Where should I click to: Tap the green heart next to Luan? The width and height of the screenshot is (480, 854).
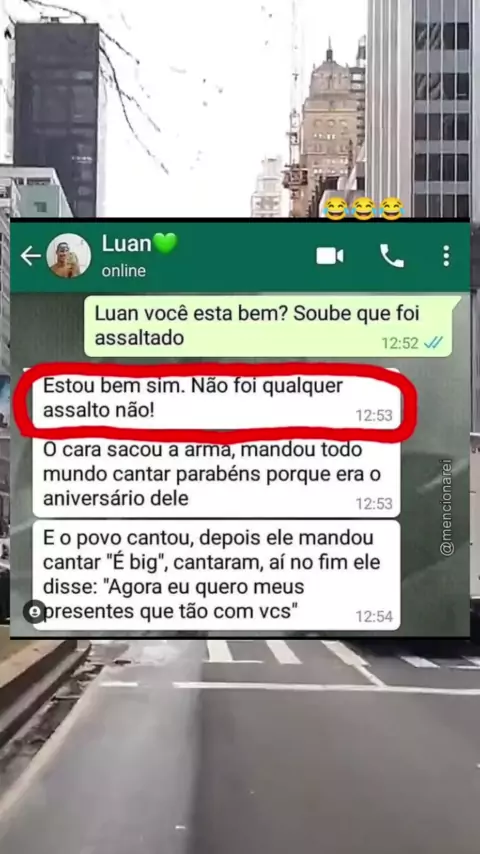point(165,243)
